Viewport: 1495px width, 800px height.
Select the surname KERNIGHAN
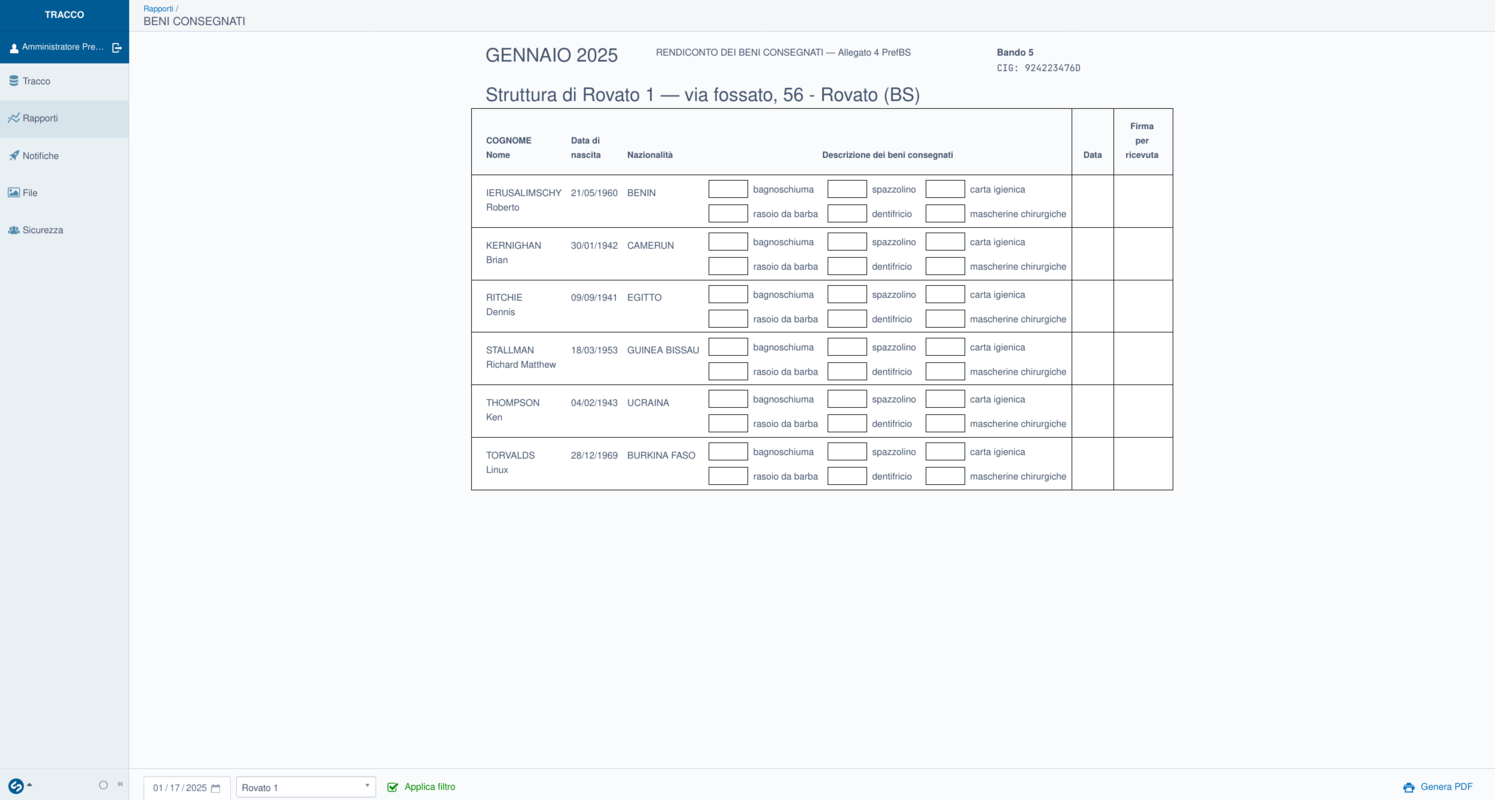pyautogui.click(x=514, y=245)
